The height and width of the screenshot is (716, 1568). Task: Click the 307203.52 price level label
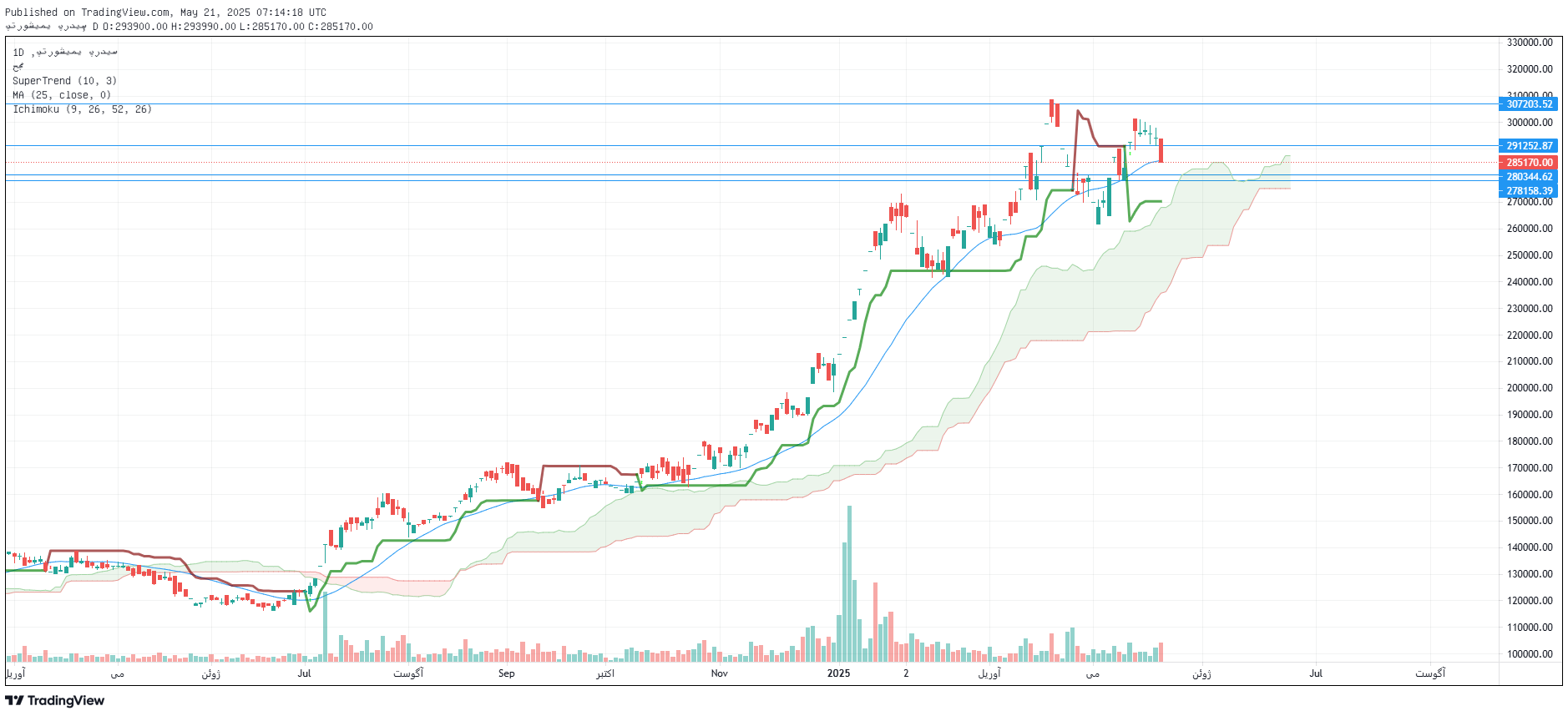[x=1529, y=104]
